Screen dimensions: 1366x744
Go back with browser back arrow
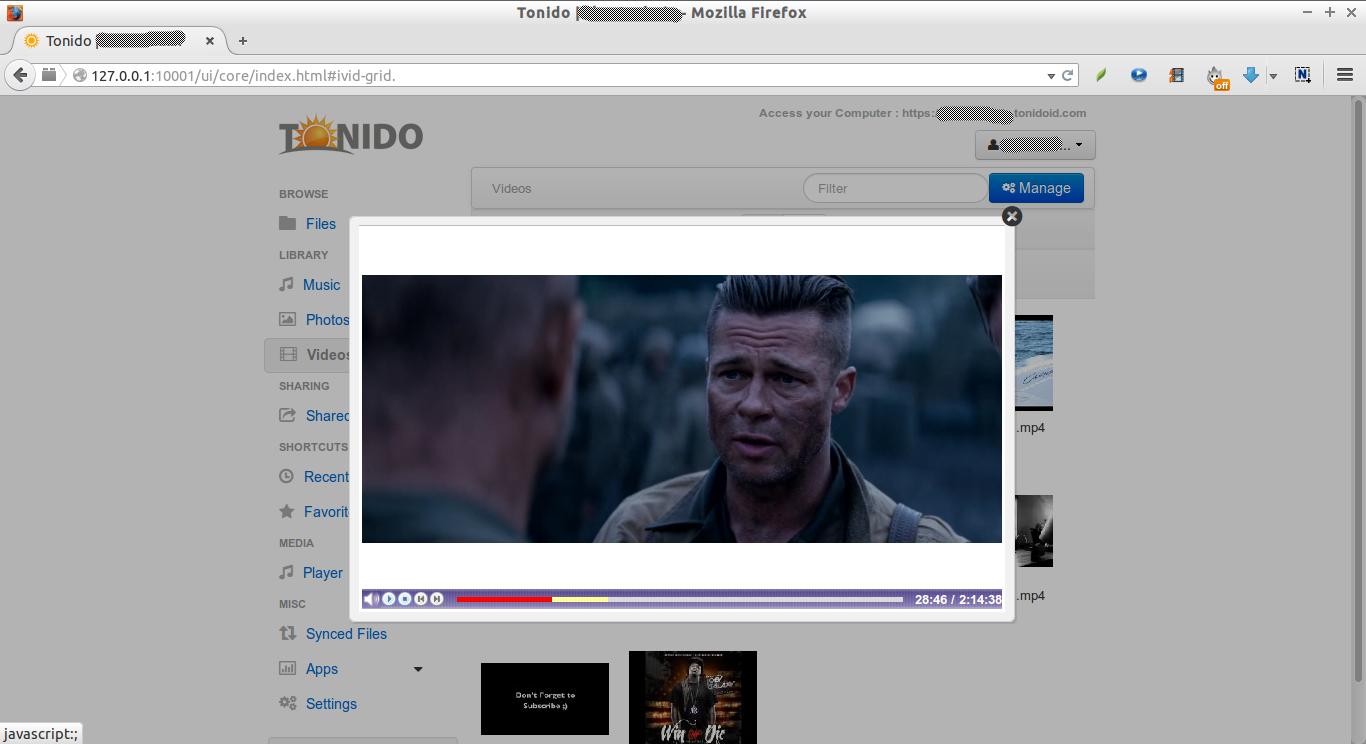point(20,75)
